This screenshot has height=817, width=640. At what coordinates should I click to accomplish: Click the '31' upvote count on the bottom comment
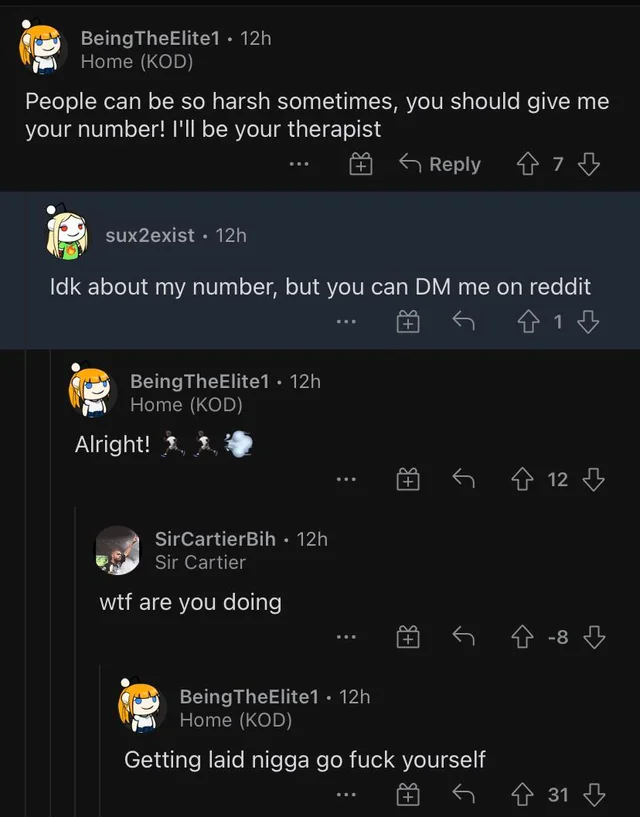coord(561,794)
